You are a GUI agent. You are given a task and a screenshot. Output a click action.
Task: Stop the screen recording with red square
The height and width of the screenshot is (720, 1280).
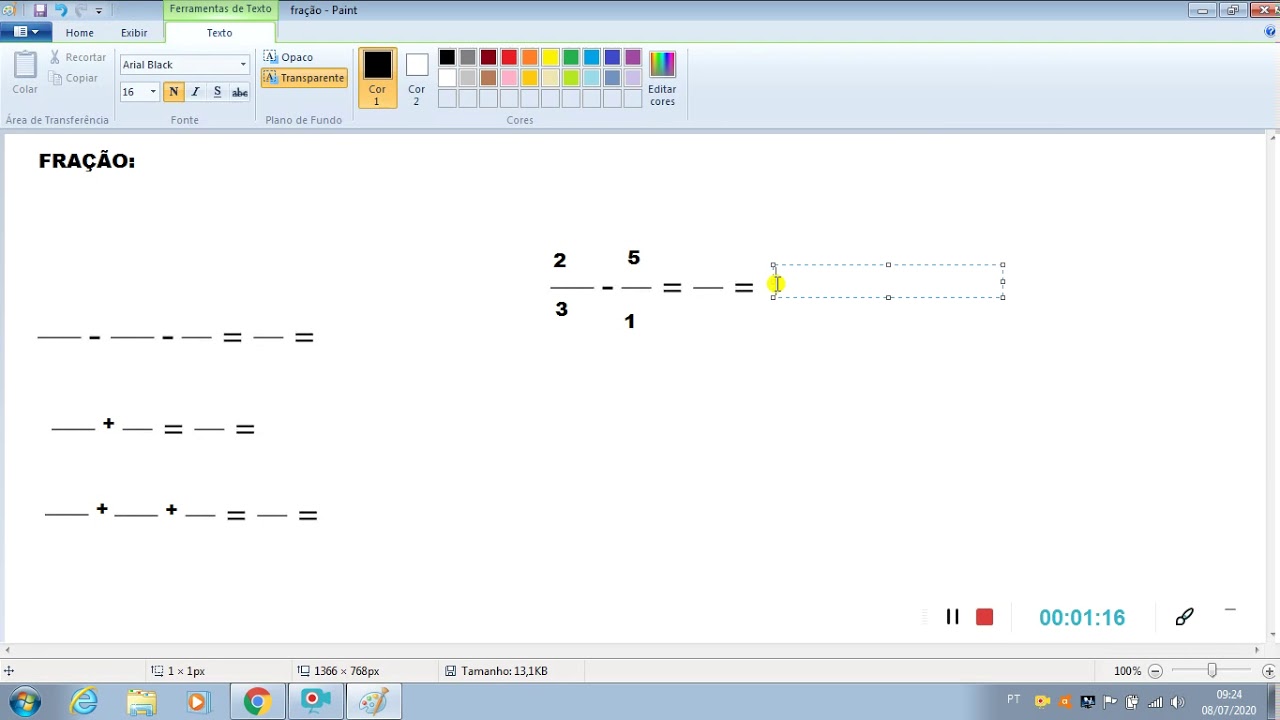(984, 617)
